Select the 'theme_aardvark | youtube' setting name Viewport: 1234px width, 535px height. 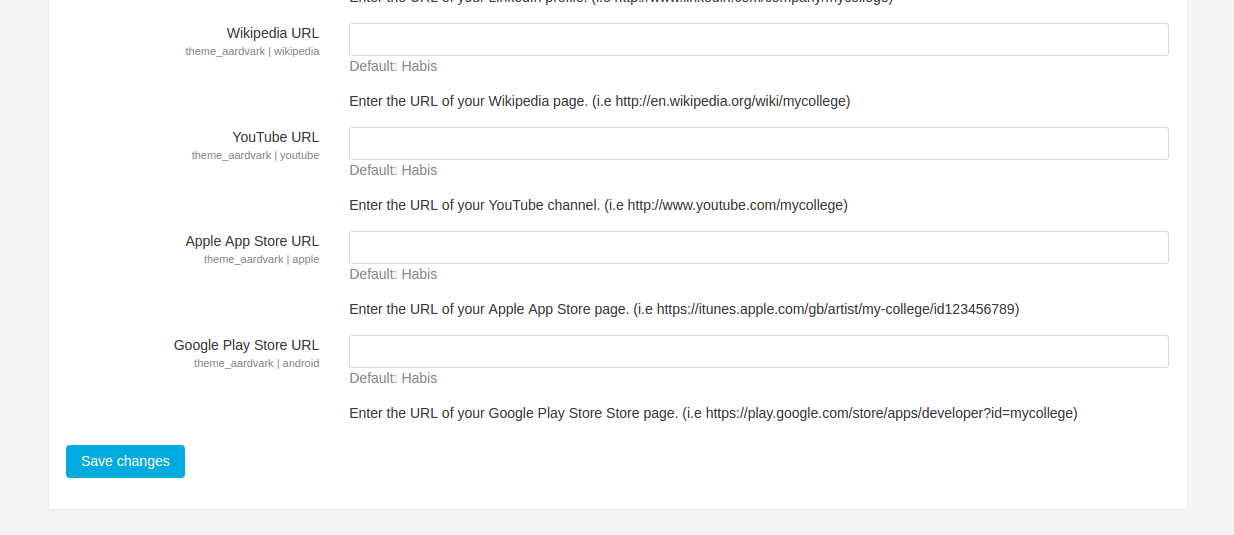click(256, 155)
